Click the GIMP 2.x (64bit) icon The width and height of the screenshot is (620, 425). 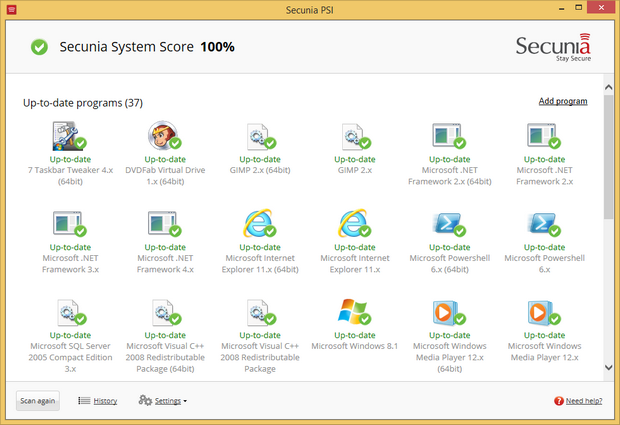[x=261, y=137]
